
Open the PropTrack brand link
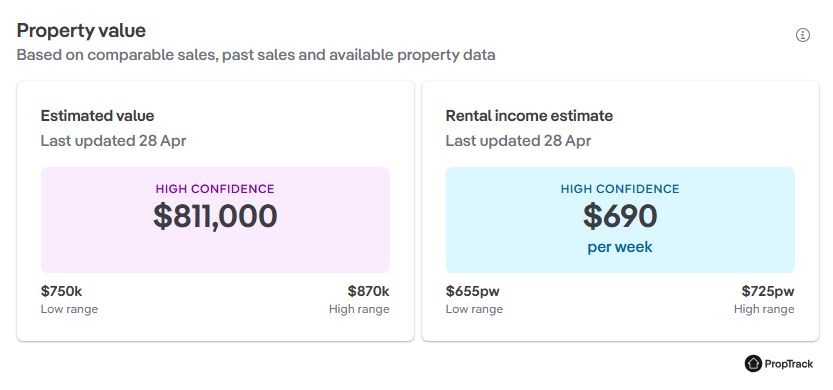[x=779, y=364]
